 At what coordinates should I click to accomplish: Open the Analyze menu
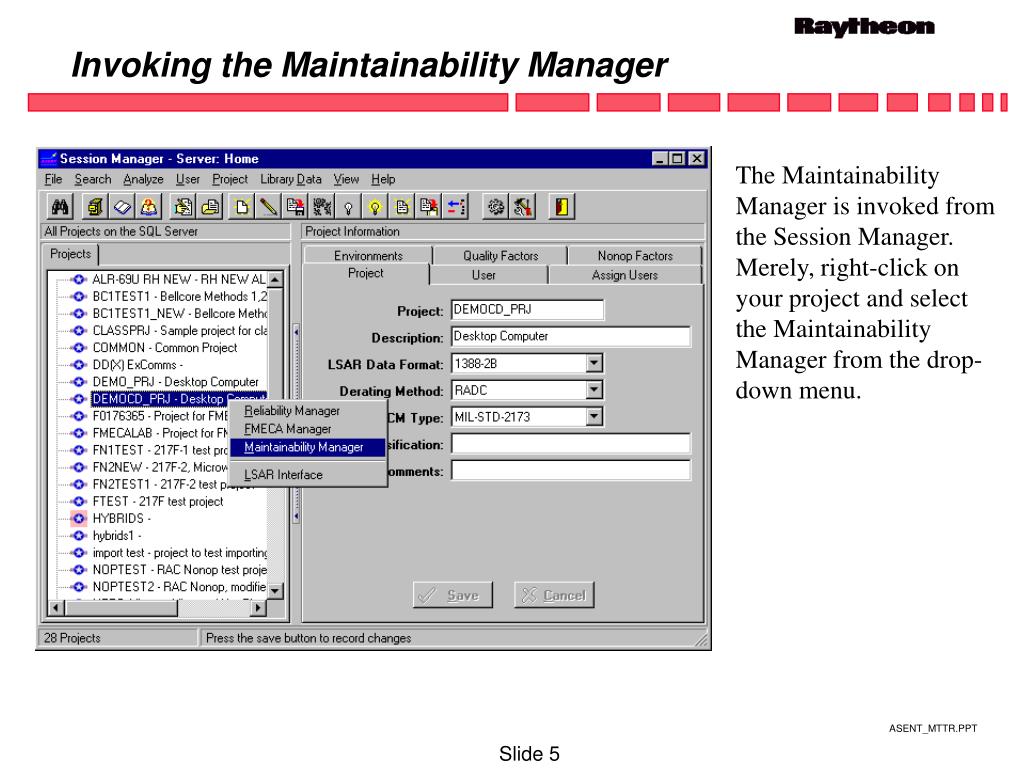[143, 179]
